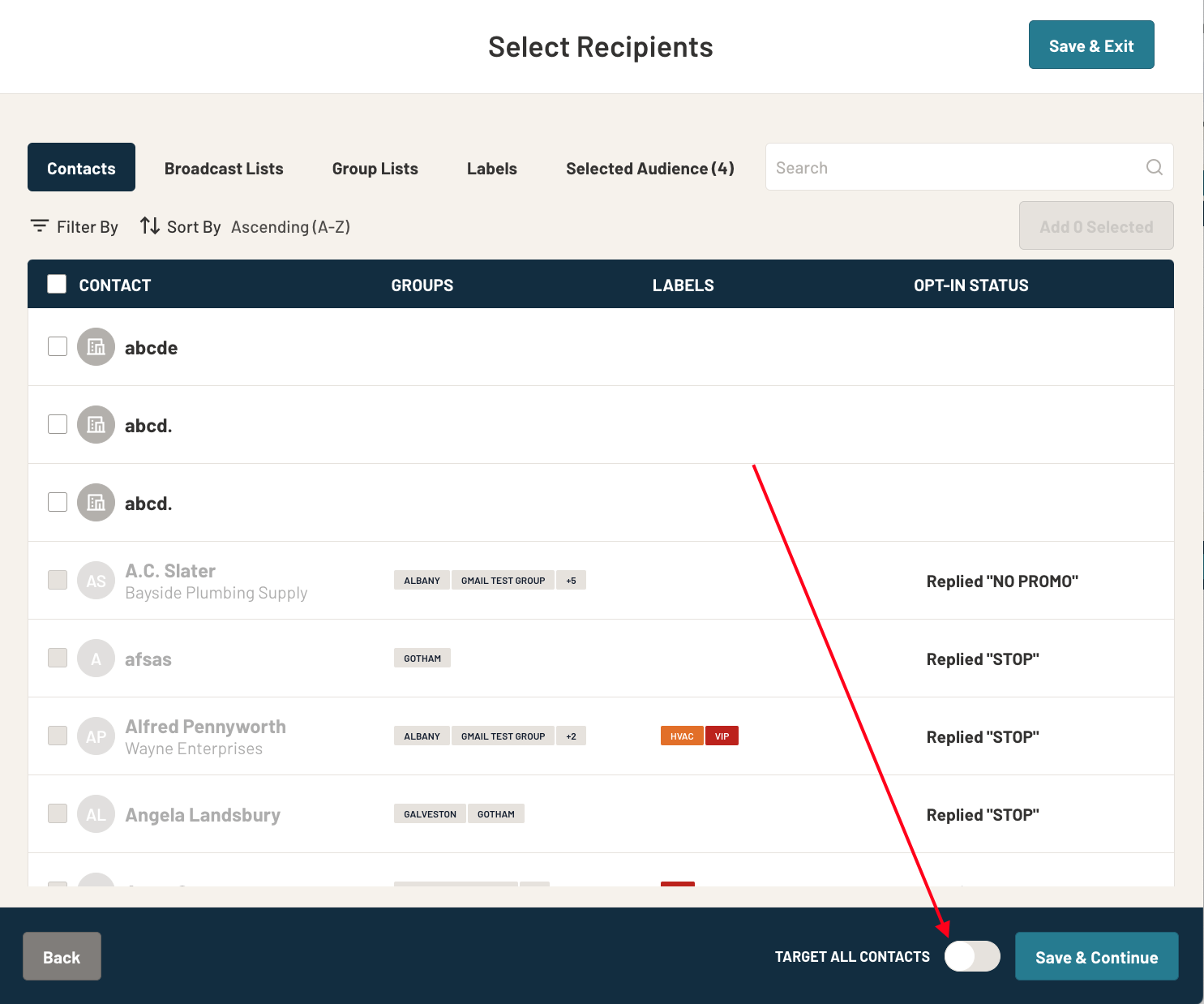Click the search magnifier icon
1204x1004 pixels.
[x=1154, y=167]
